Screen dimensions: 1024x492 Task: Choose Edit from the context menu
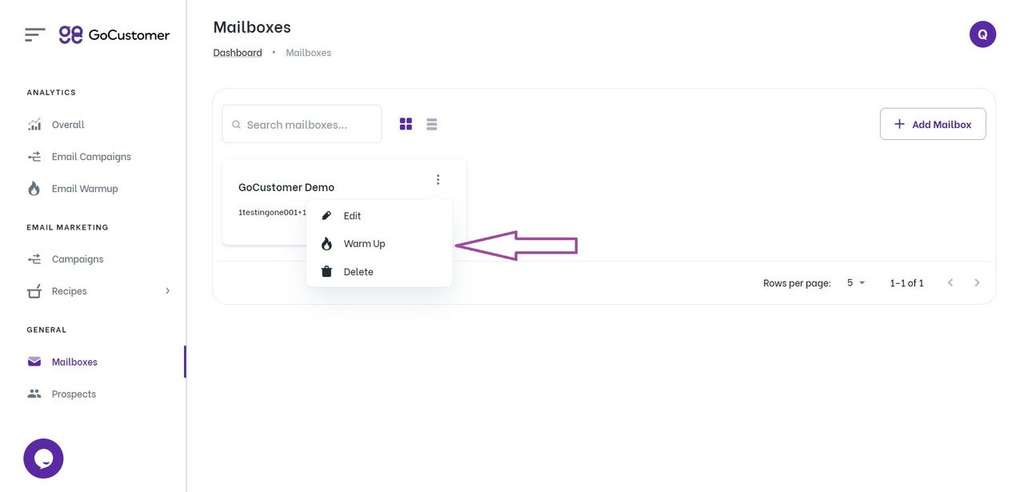pyautogui.click(x=379, y=216)
